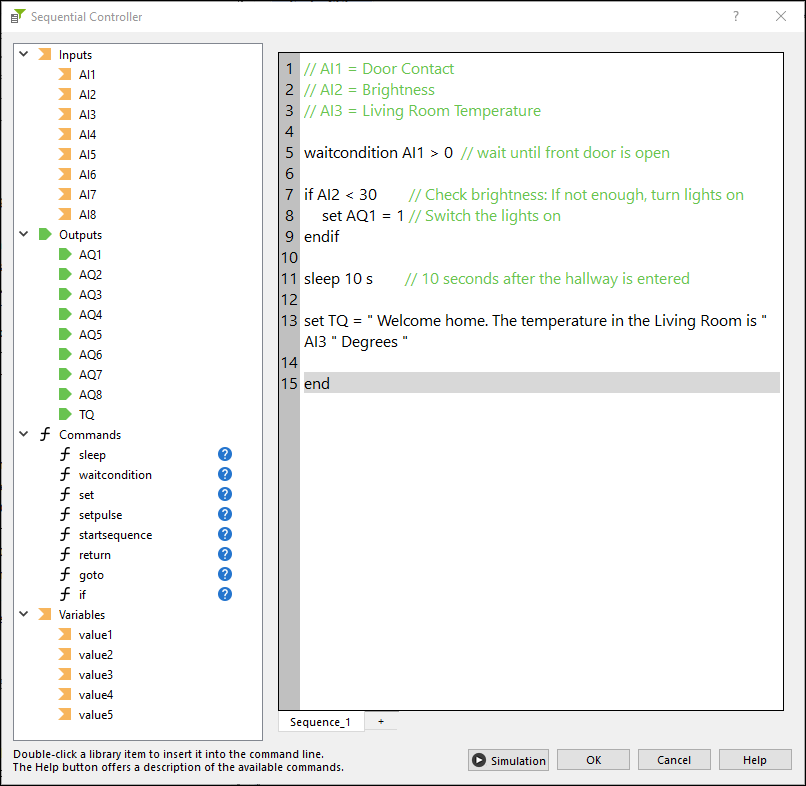Collapse the Commands tree section
Viewport: 806px width, 786px height.
coord(24,435)
